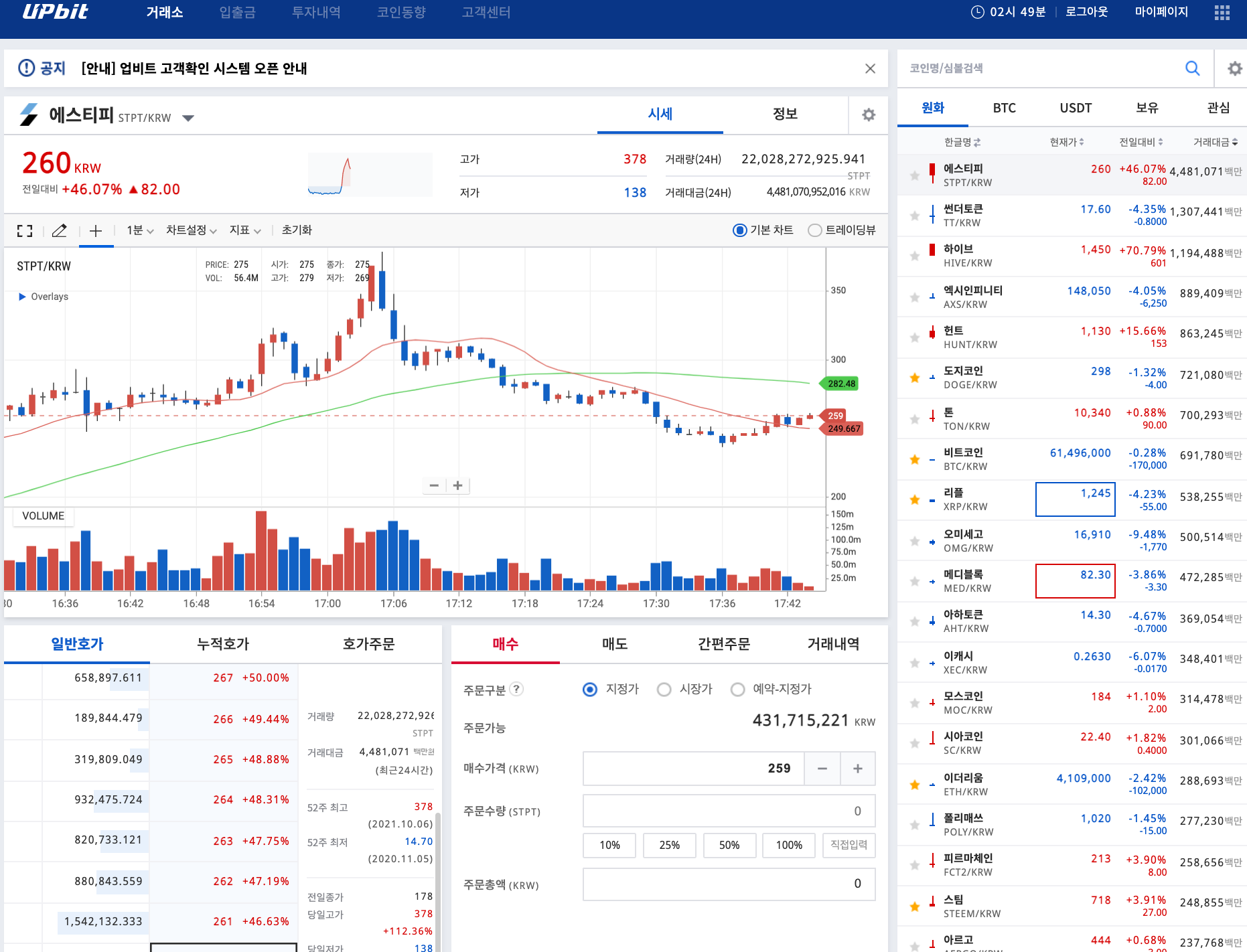Open chart panel settings gear
Viewport: 1247px width, 952px height.
tap(869, 114)
